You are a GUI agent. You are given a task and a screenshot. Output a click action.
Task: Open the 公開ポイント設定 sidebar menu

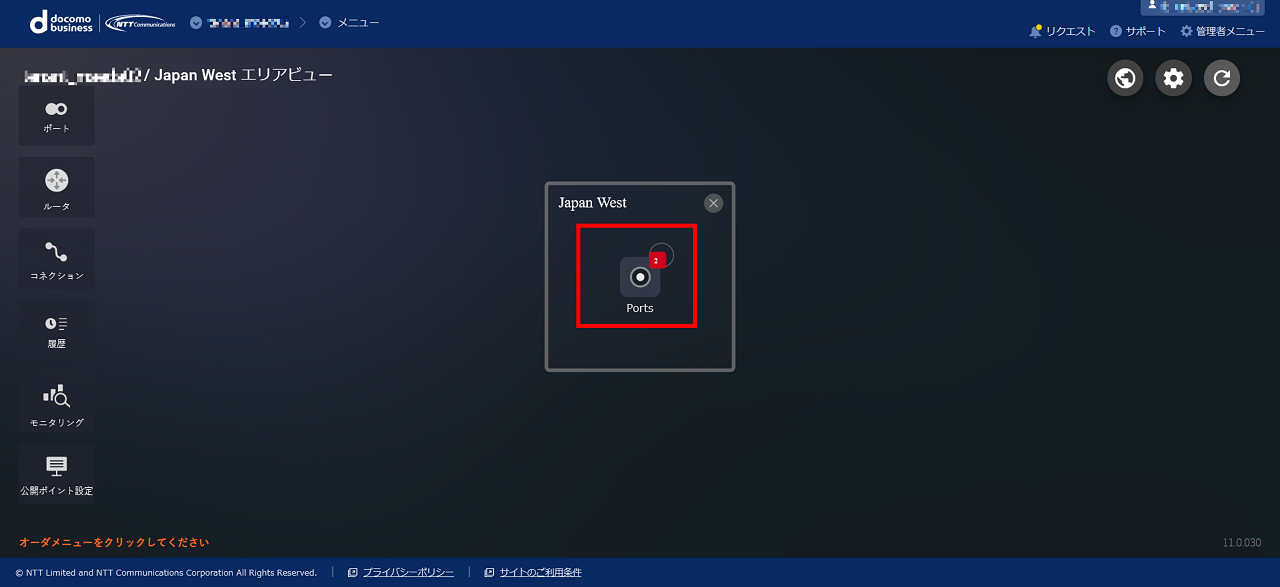pyautogui.click(x=56, y=474)
